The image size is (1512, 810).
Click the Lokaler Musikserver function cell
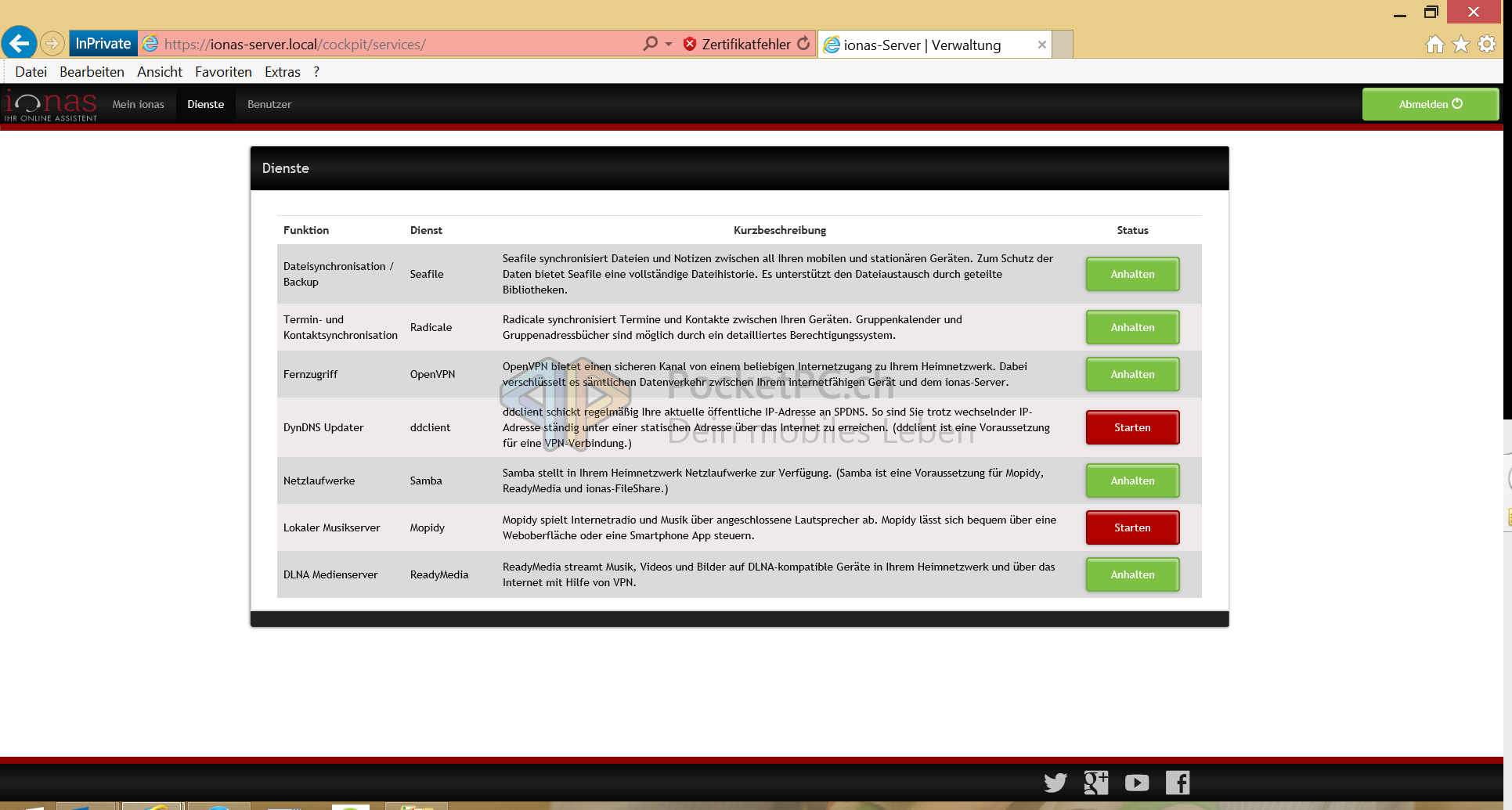331,527
